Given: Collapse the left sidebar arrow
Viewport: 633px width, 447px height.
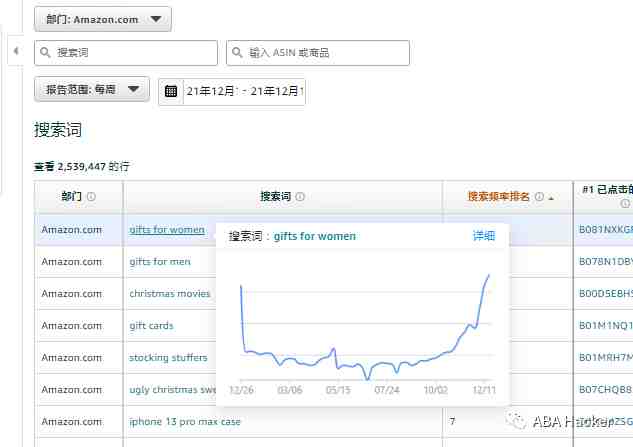Looking at the screenshot, I should tap(16, 51).
